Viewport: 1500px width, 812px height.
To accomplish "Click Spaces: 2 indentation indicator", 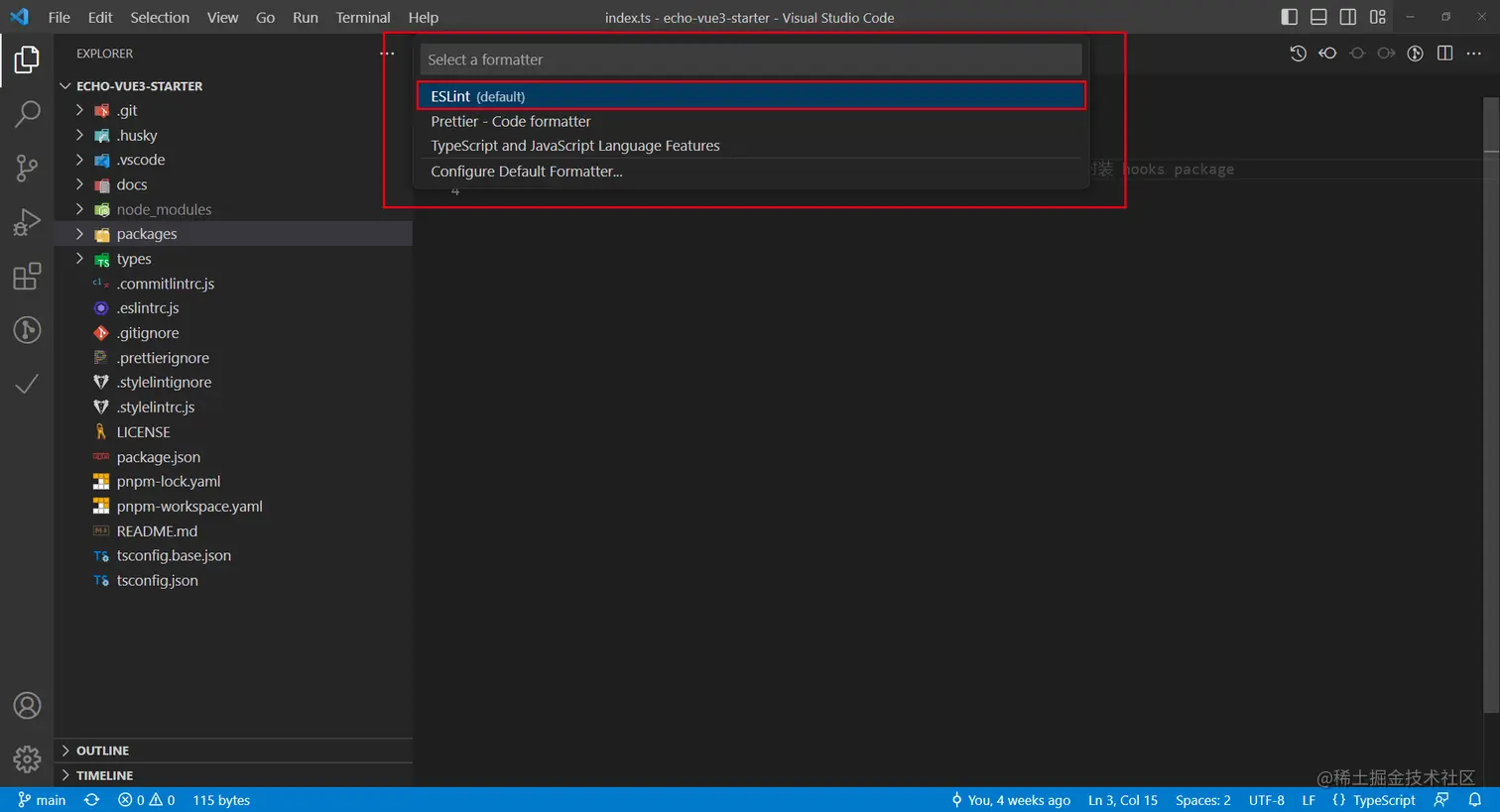I will 1203,800.
